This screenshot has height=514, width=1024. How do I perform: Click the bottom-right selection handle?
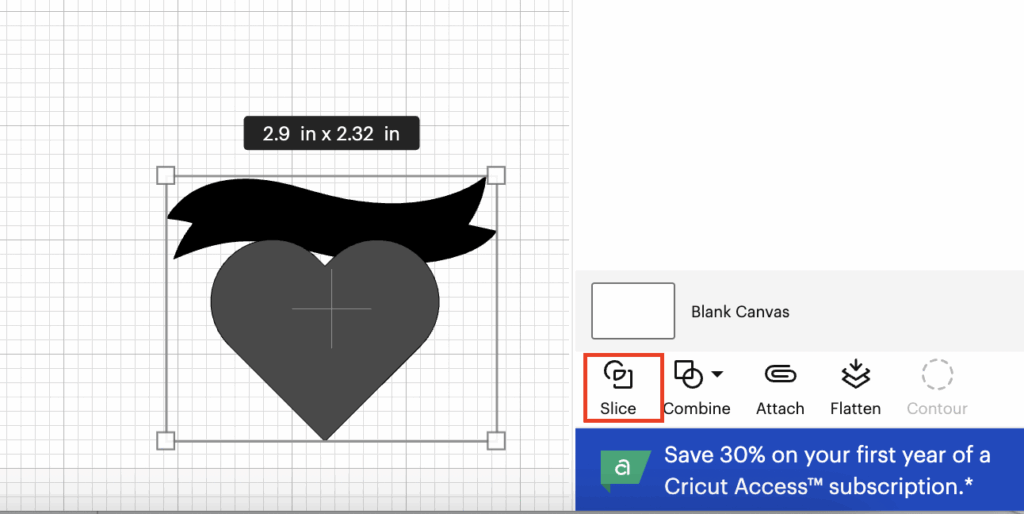(x=496, y=440)
